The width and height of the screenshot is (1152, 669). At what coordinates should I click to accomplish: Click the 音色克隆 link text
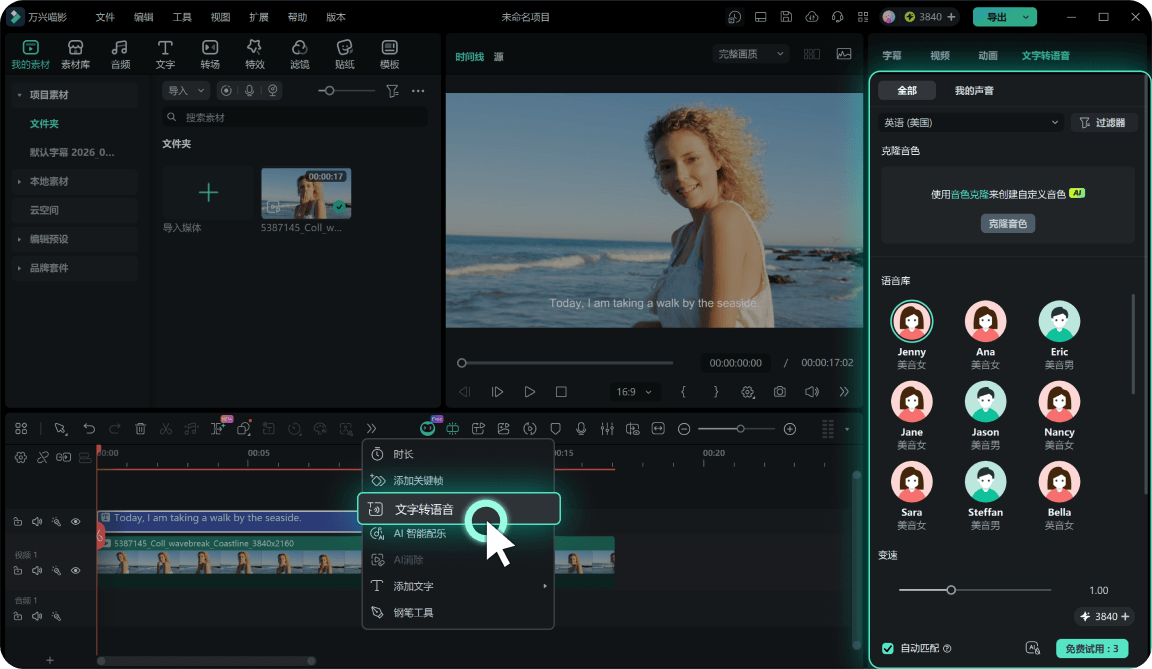970,195
